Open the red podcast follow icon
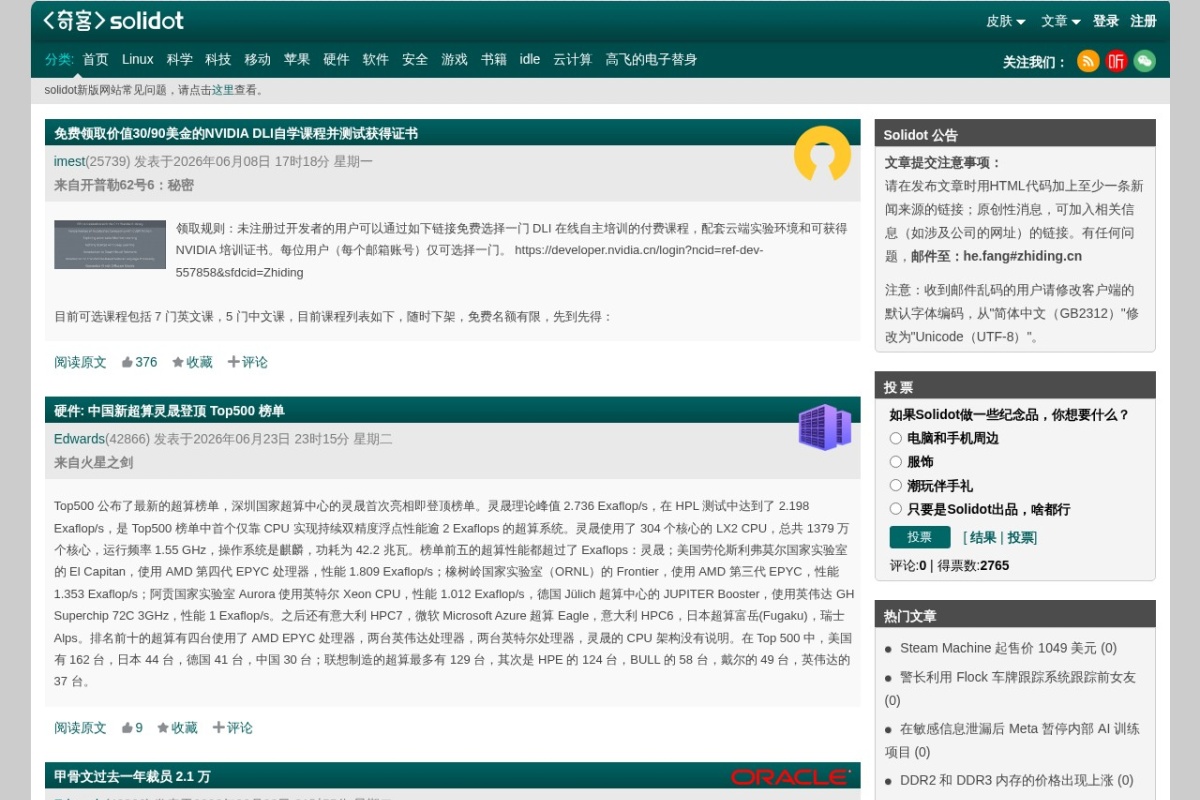This screenshot has height=800, width=1200. click(x=1116, y=61)
